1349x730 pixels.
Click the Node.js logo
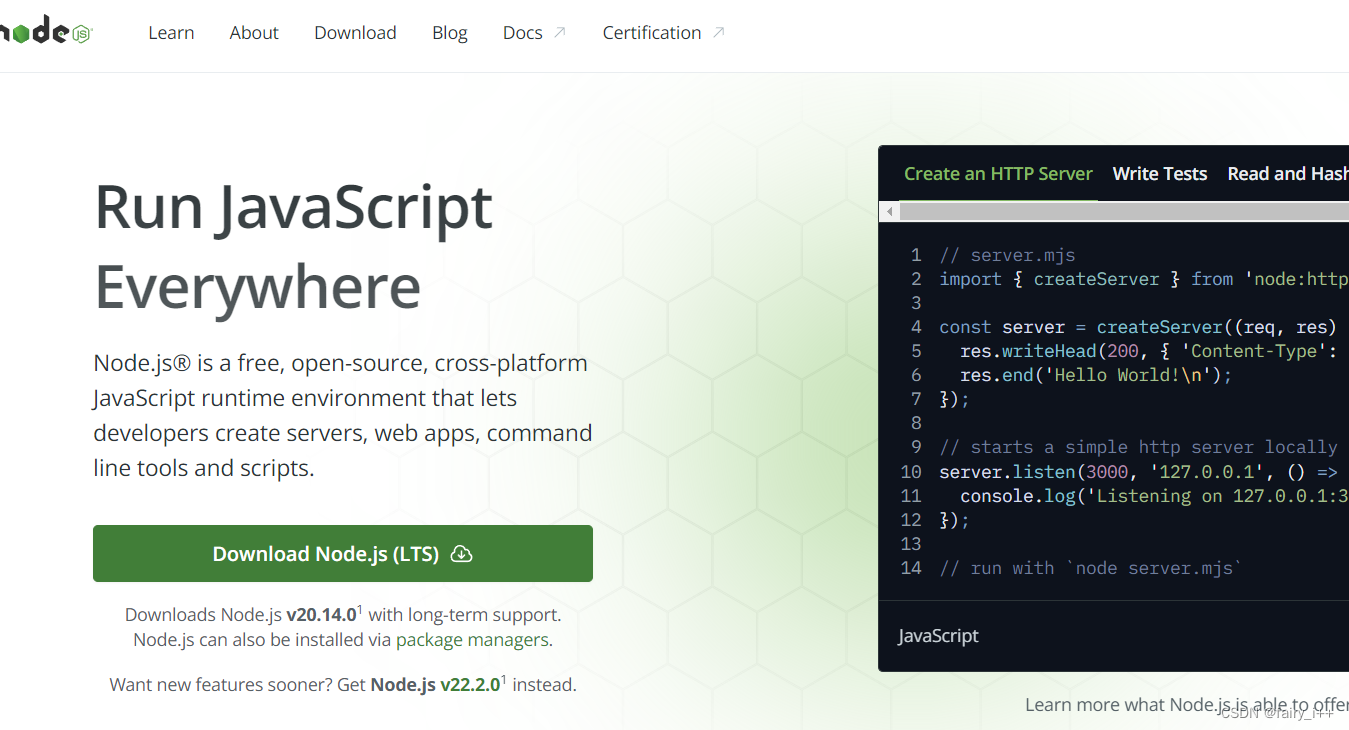click(46, 32)
